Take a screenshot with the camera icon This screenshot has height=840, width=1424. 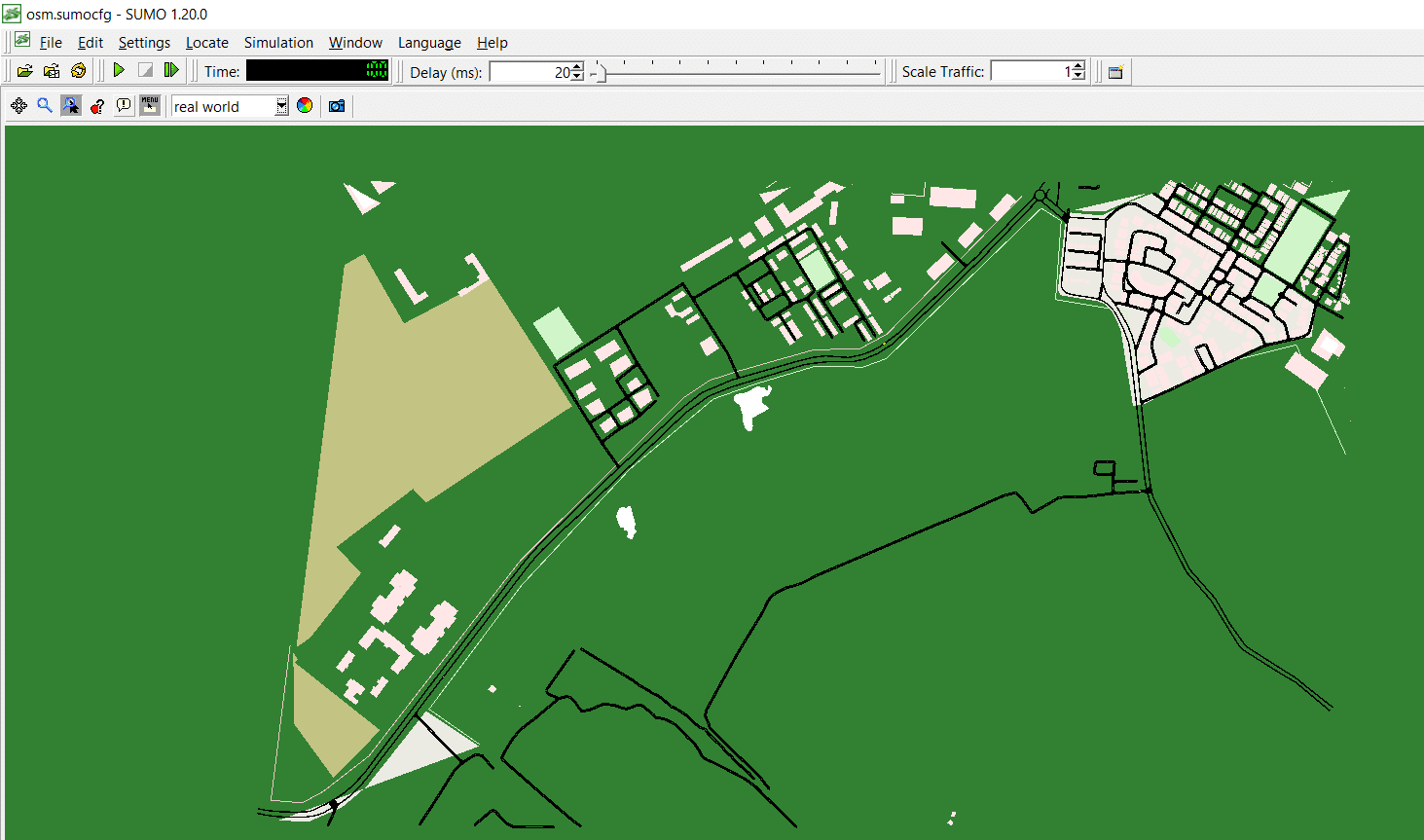click(337, 106)
